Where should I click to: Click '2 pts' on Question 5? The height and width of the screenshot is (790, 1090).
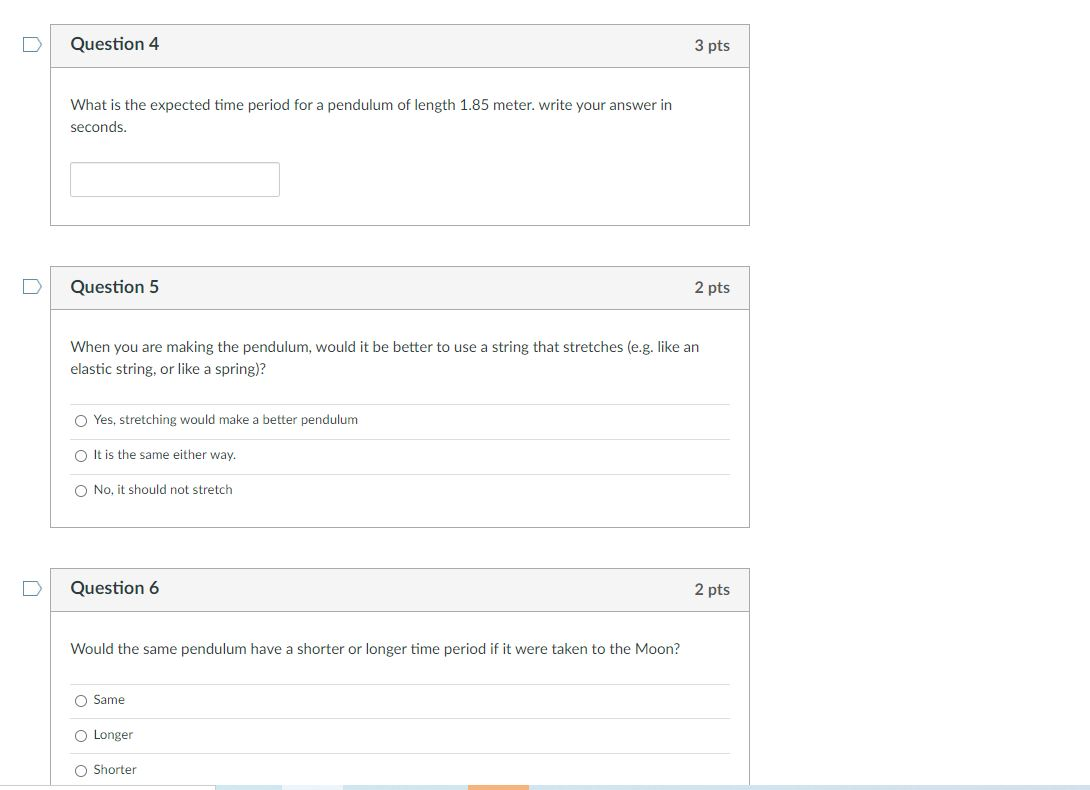click(x=712, y=287)
